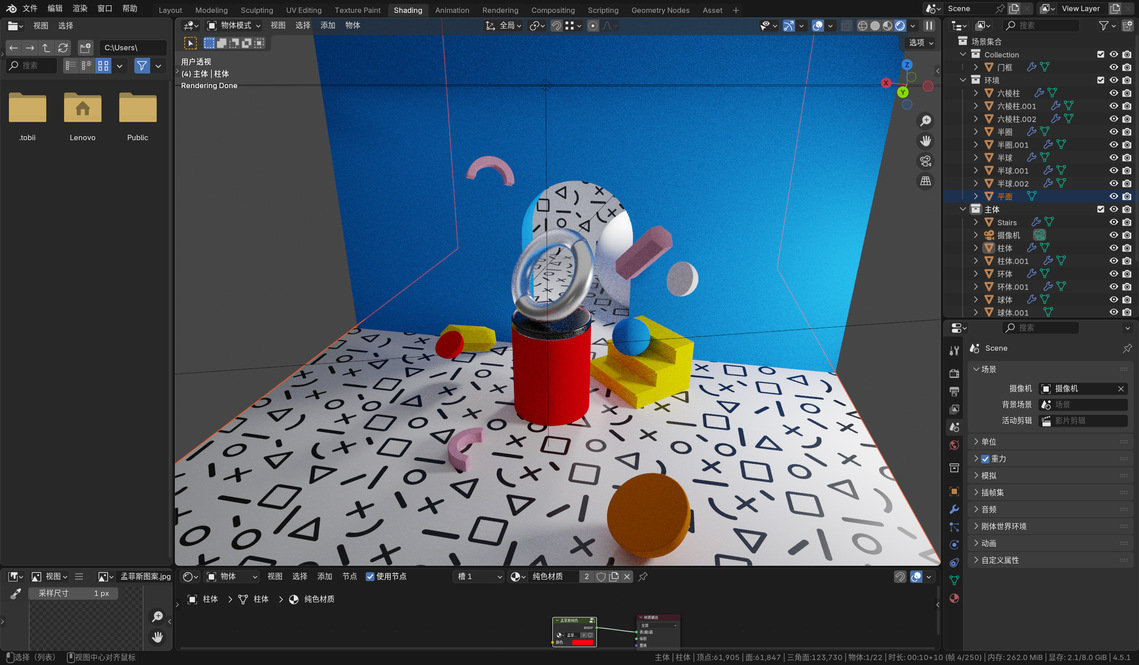Toggle the 使用节点 checkbox in node editor
This screenshot has width=1139, height=665.
click(x=370, y=577)
